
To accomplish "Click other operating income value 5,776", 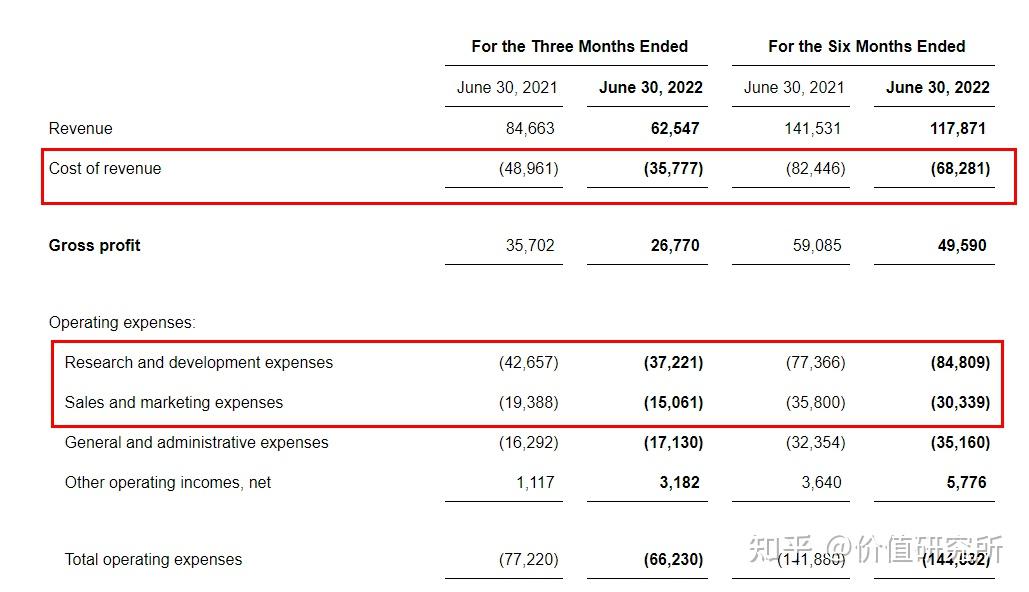I will [966, 482].
